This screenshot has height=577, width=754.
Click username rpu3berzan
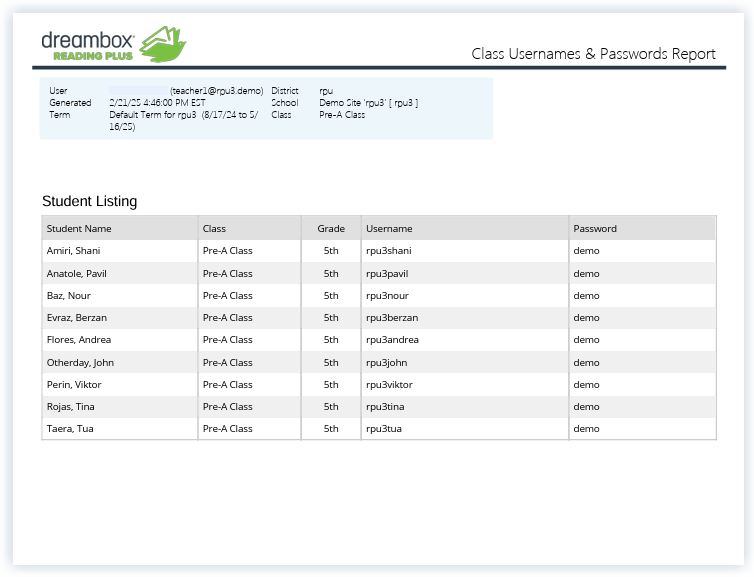point(392,318)
